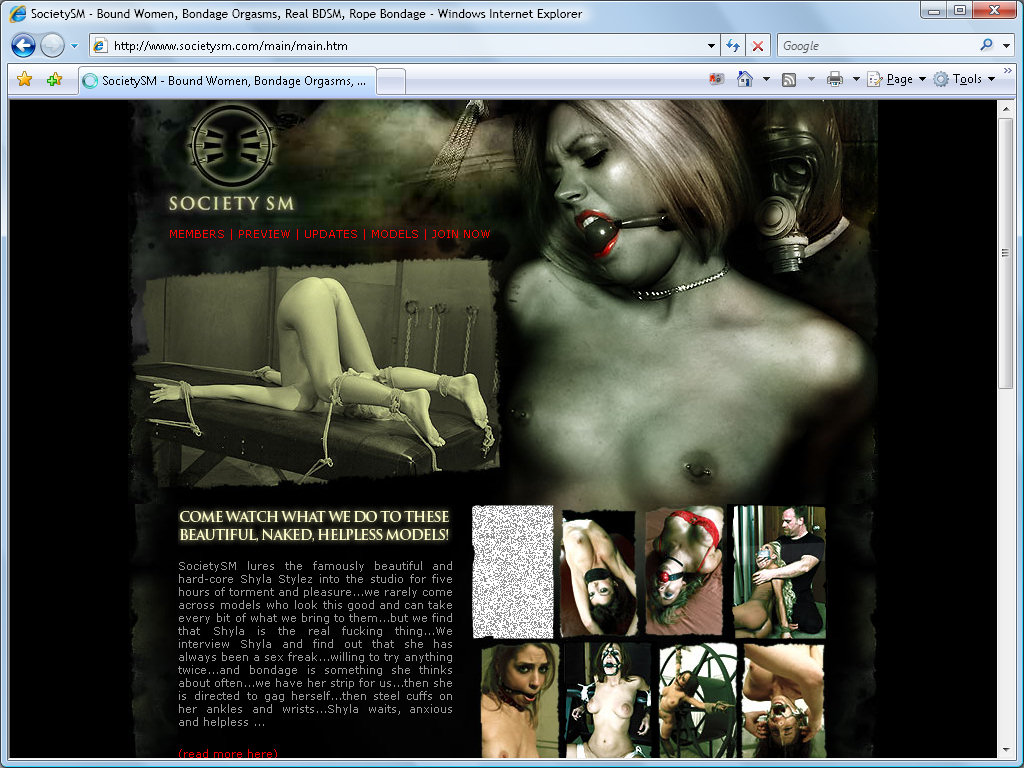The width and height of the screenshot is (1024, 768).
Task: Expand the Home button dropdown arrow
Action: (766, 79)
